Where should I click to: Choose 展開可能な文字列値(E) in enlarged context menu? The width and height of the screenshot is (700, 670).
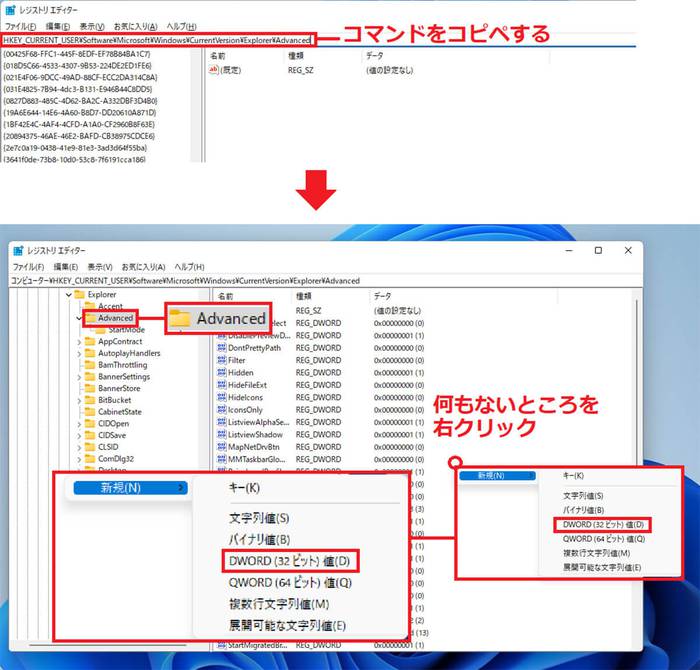[287, 625]
